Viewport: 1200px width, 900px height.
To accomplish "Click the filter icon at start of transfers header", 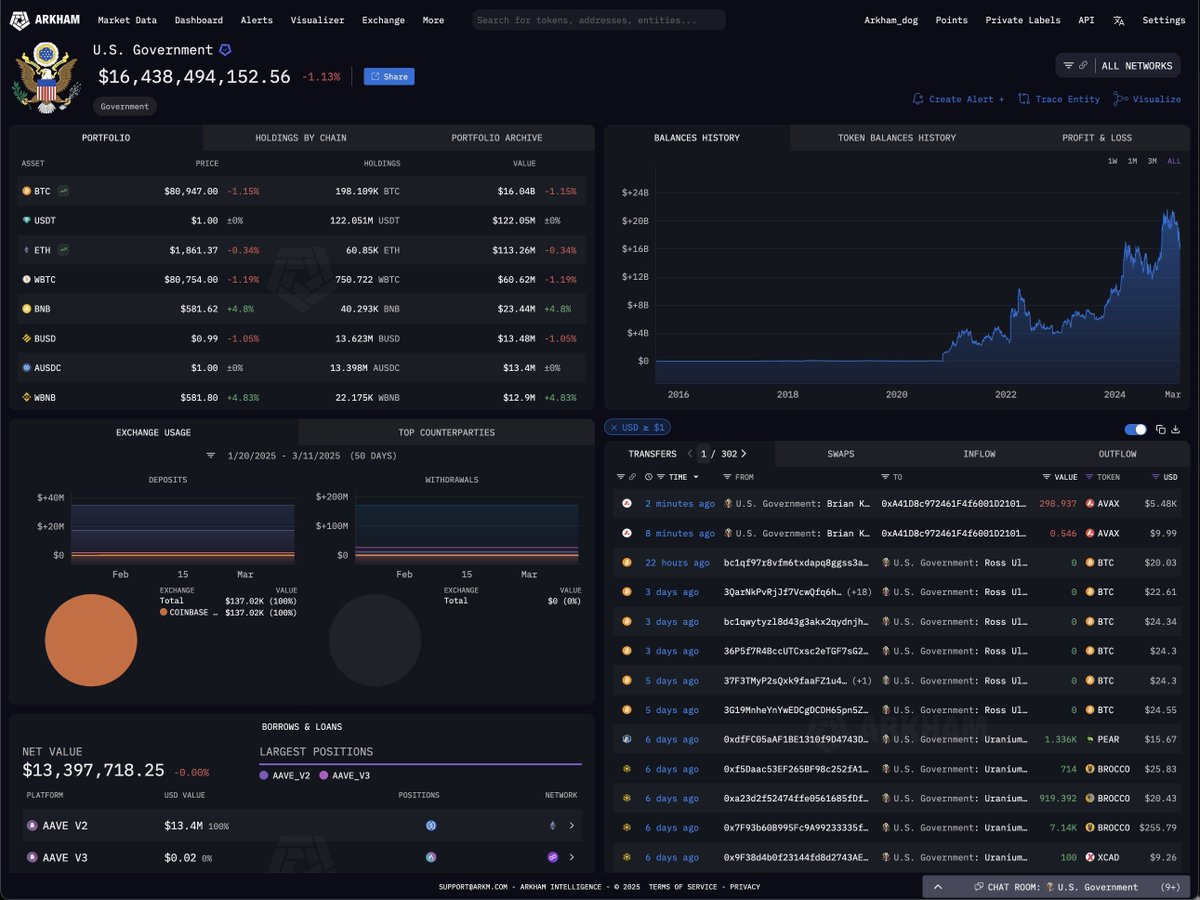I will [x=623, y=477].
